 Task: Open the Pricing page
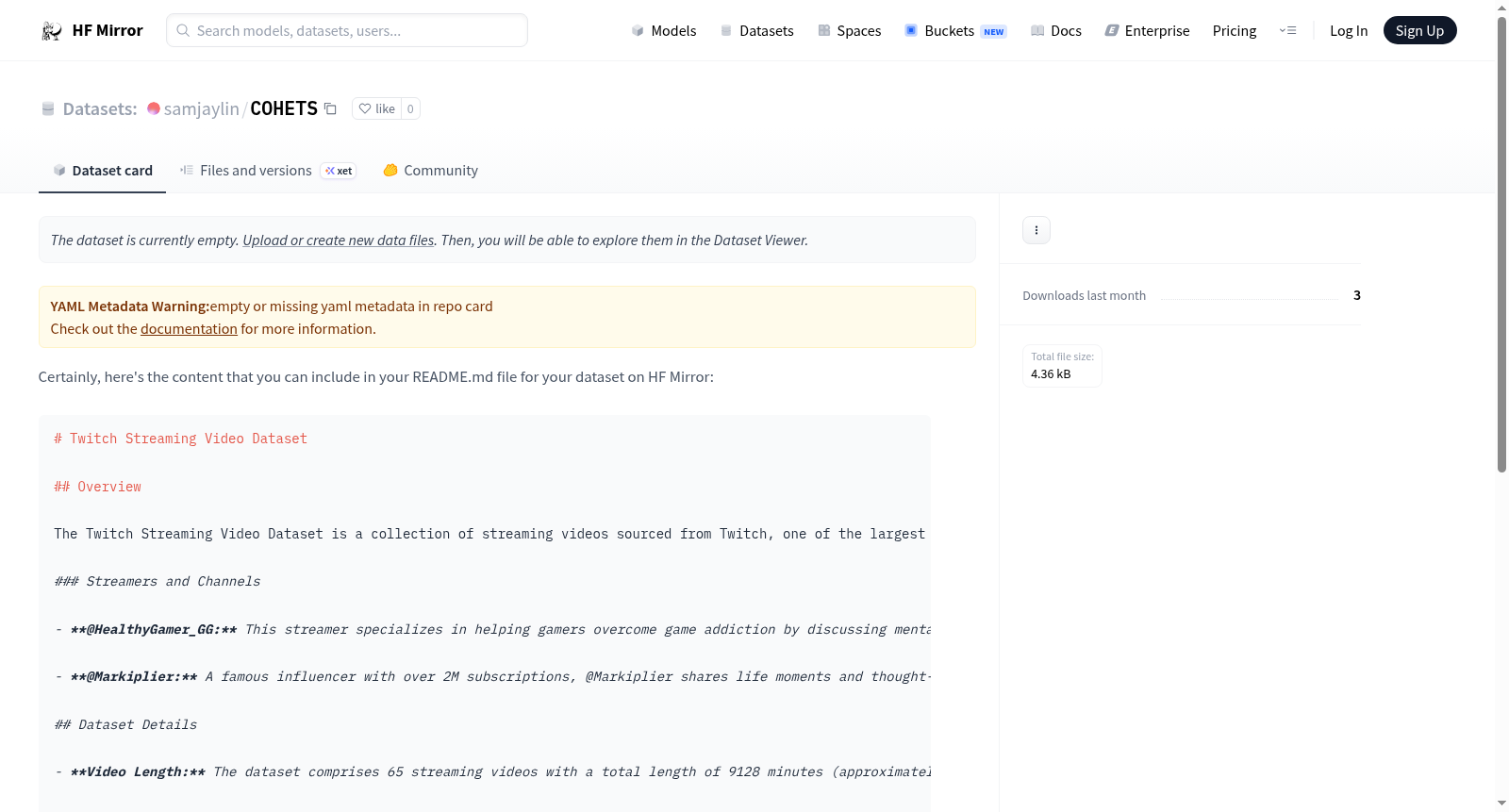1235,31
